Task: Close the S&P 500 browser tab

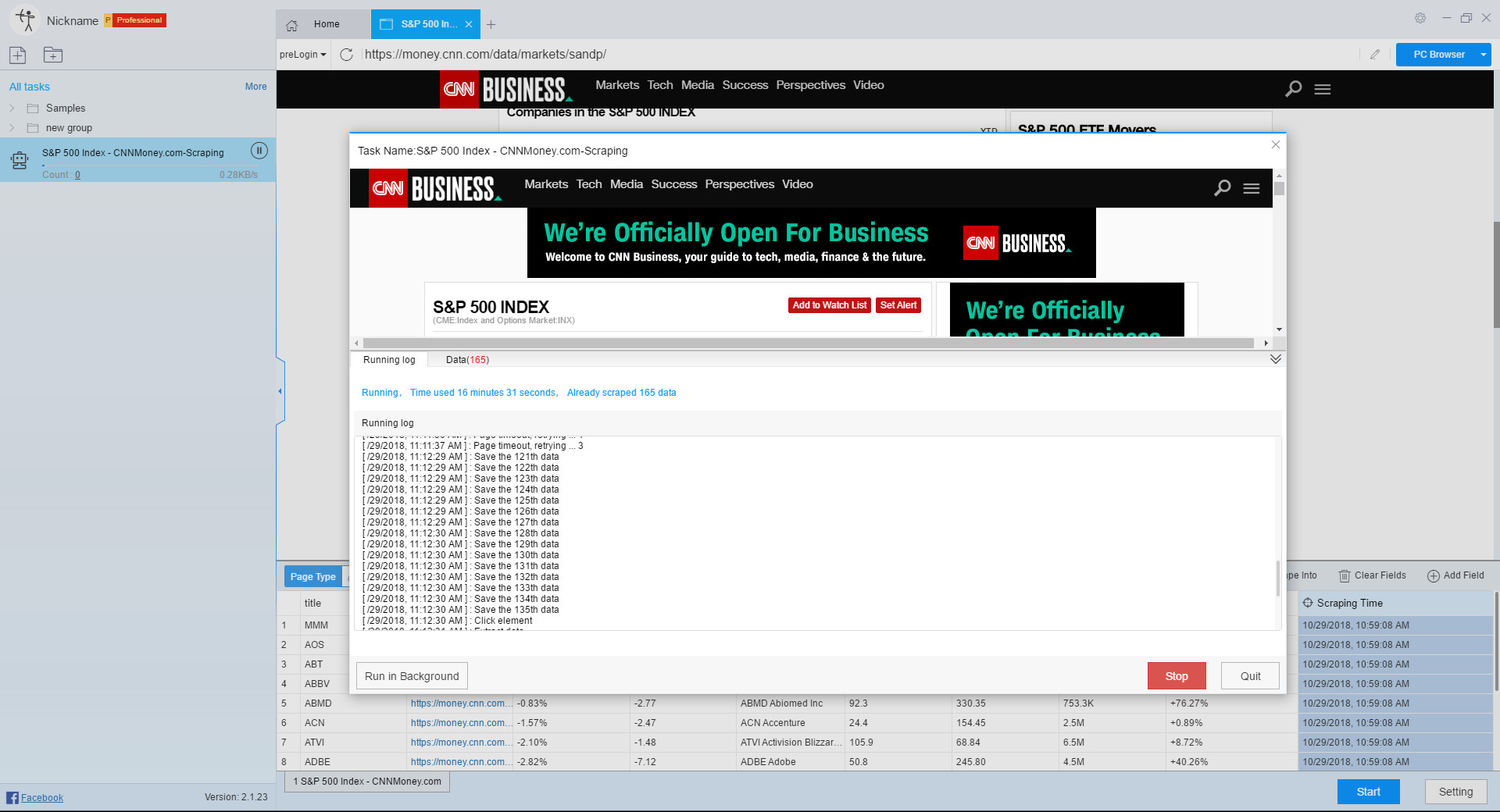Action: (x=469, y=24)
